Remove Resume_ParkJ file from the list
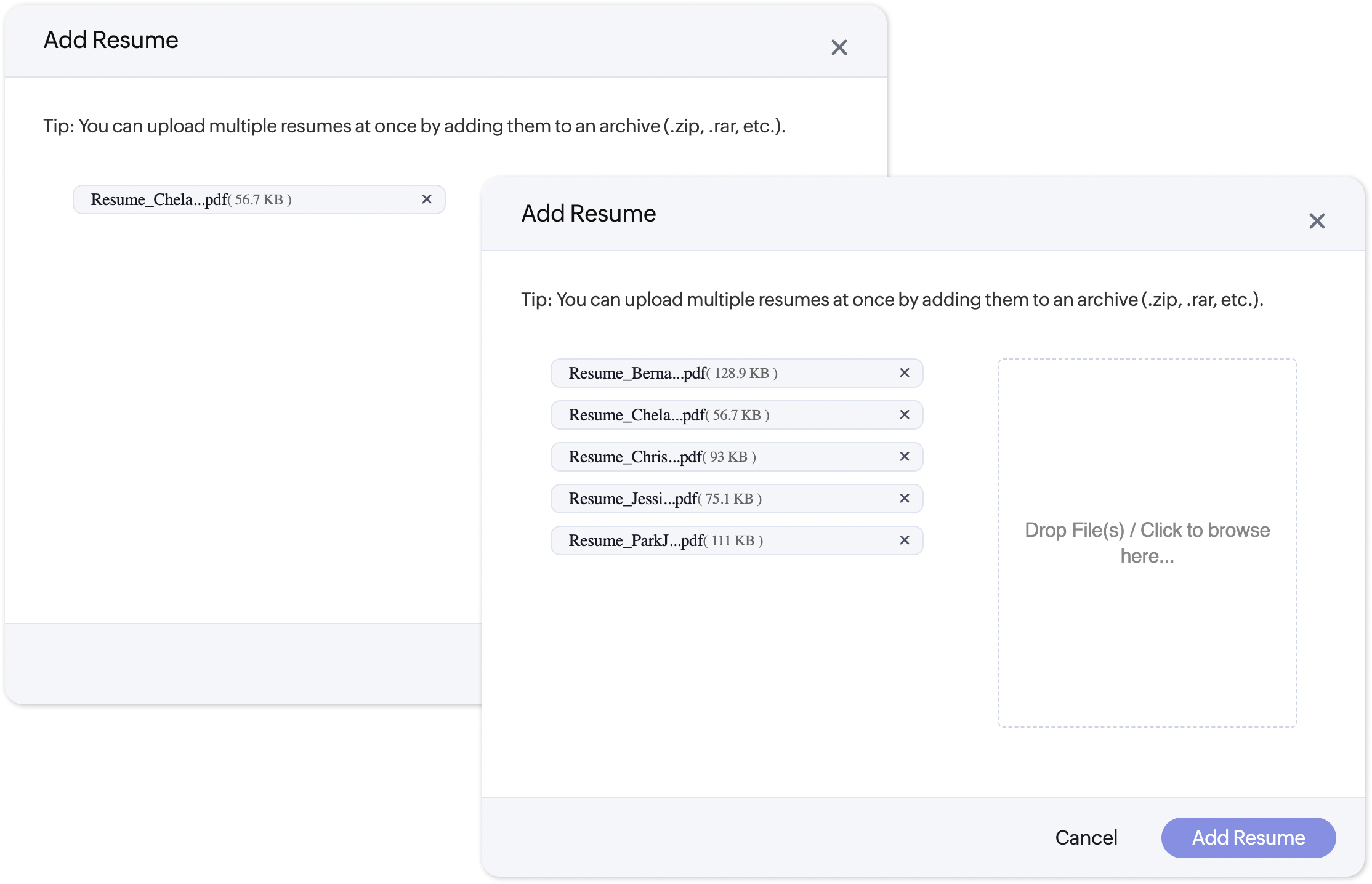The image size is (1372, 884). coord(904,540)
